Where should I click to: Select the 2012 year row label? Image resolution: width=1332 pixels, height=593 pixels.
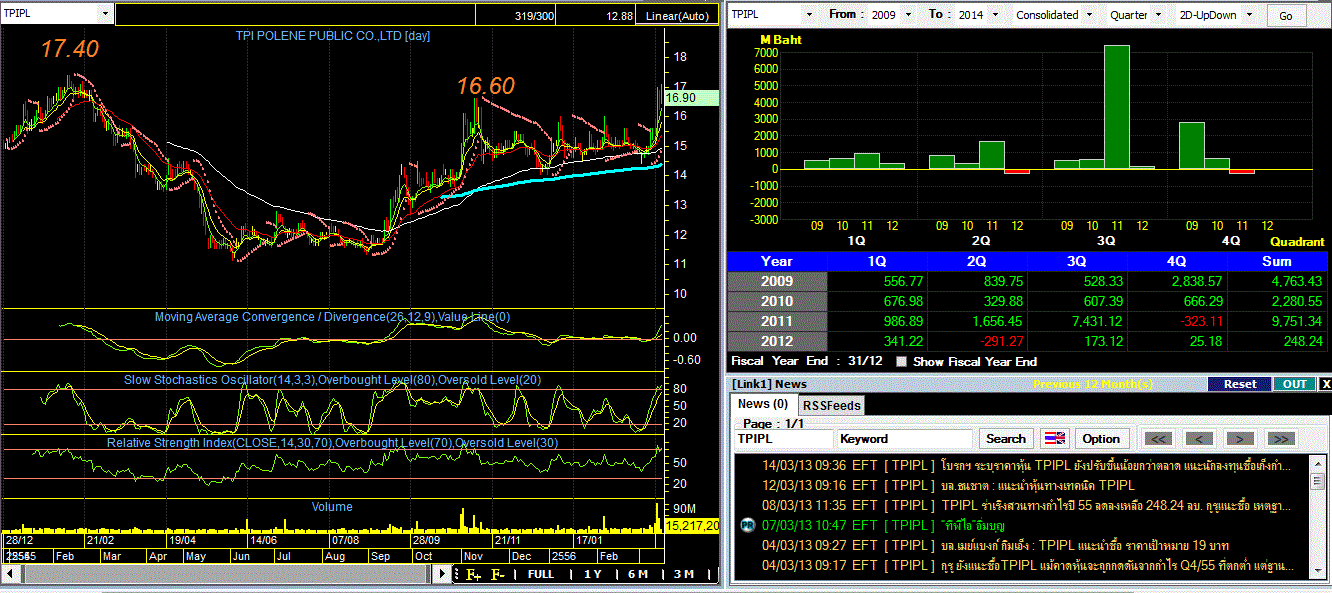(x=777, y=341)
